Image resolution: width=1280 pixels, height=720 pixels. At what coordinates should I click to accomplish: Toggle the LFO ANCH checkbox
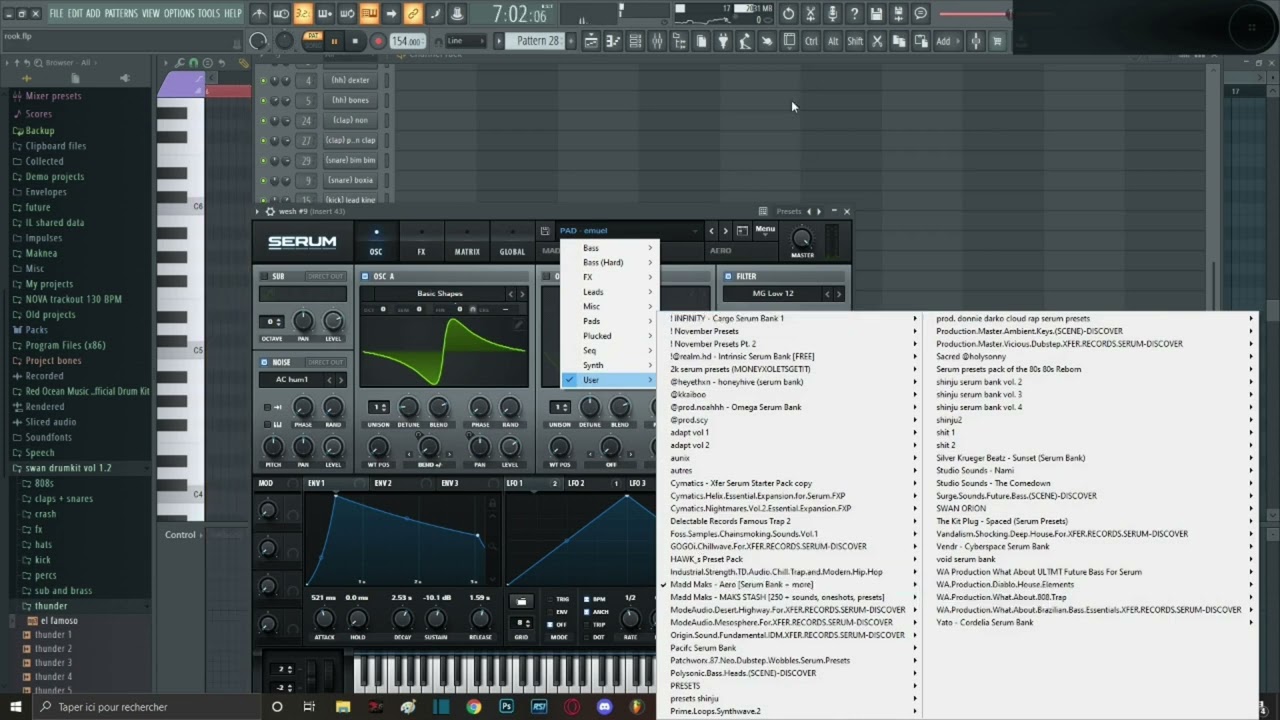[x=588, y=612]
